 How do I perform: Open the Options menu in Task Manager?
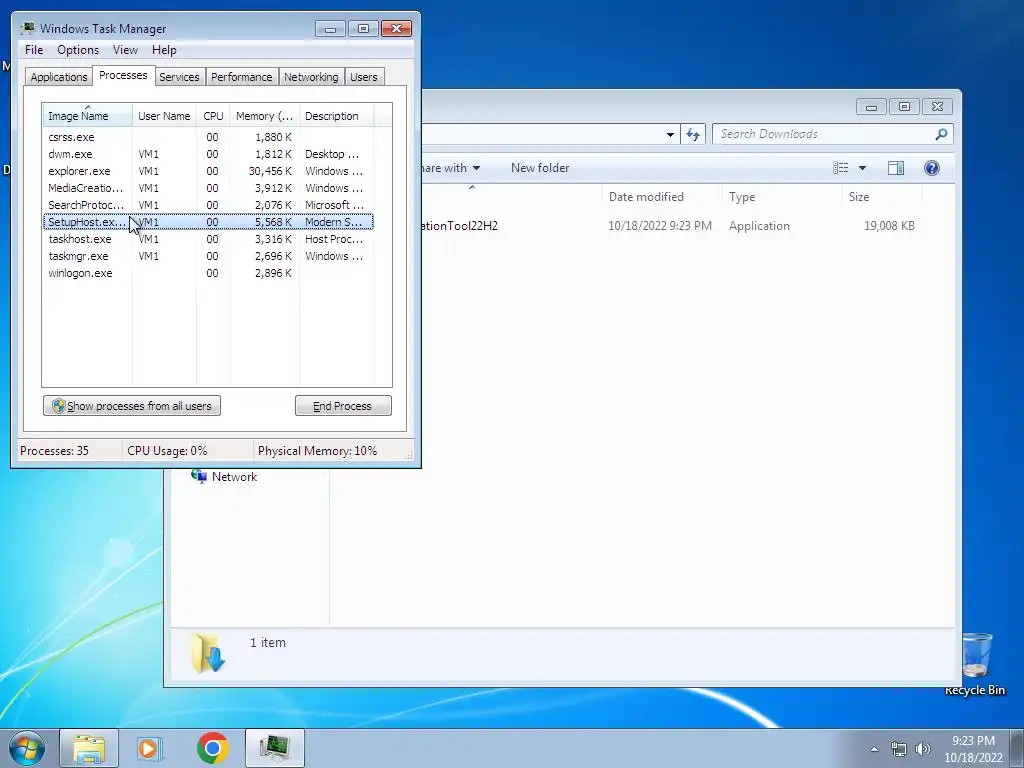[78, 50]
